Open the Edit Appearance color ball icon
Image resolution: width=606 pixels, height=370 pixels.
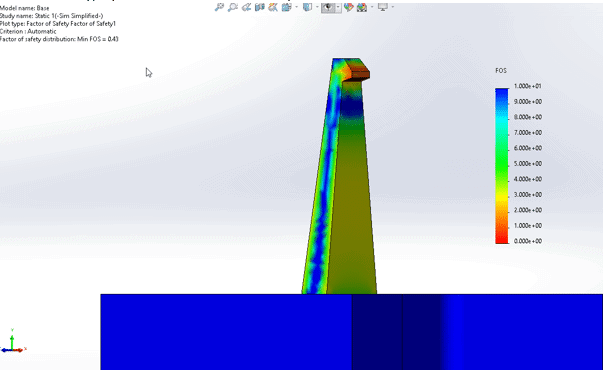click(x=349, y=7)
